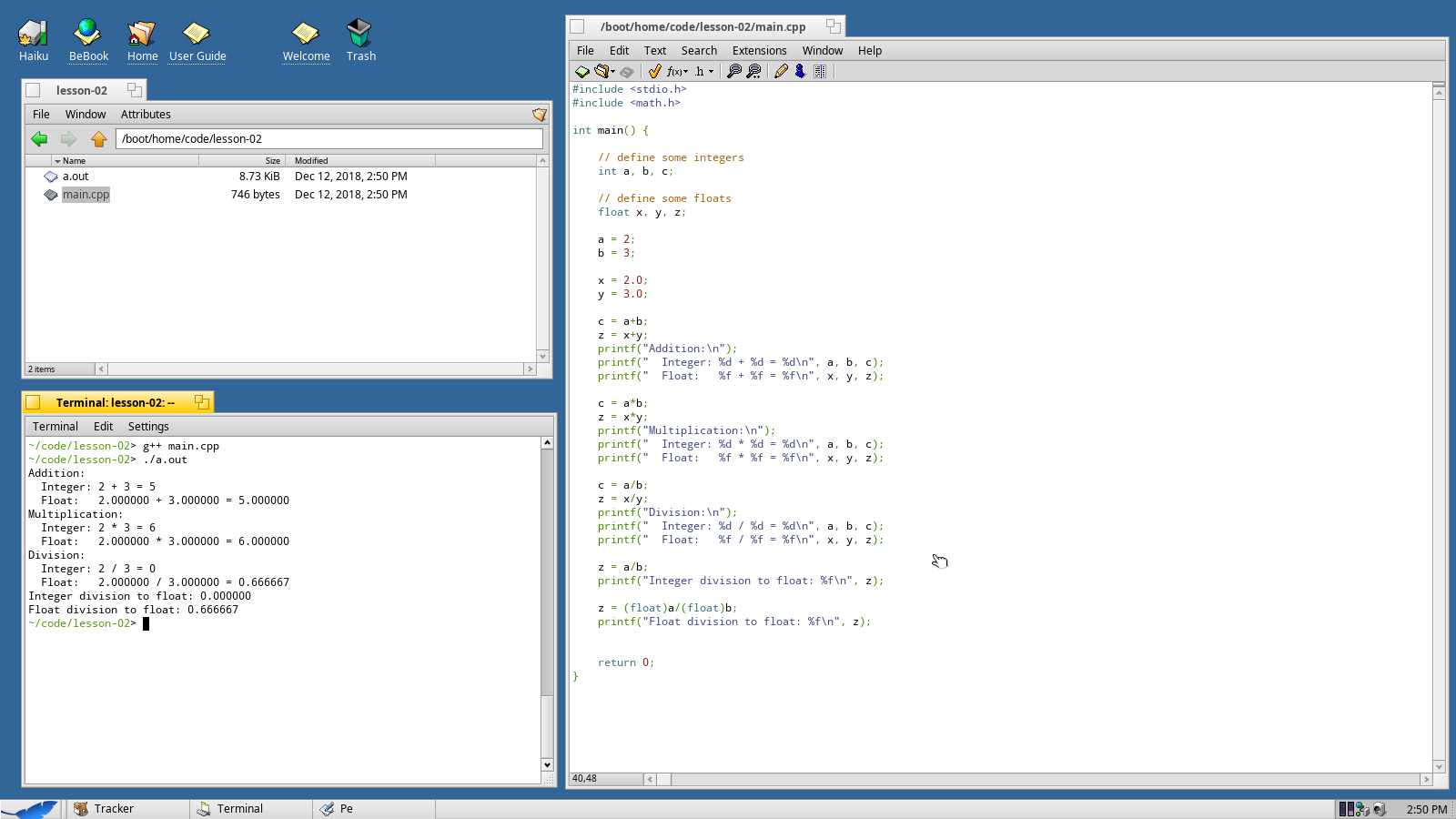Open the Edit menu in Terminal window
Screen dimensions: 1456x819
coord(103,427)
